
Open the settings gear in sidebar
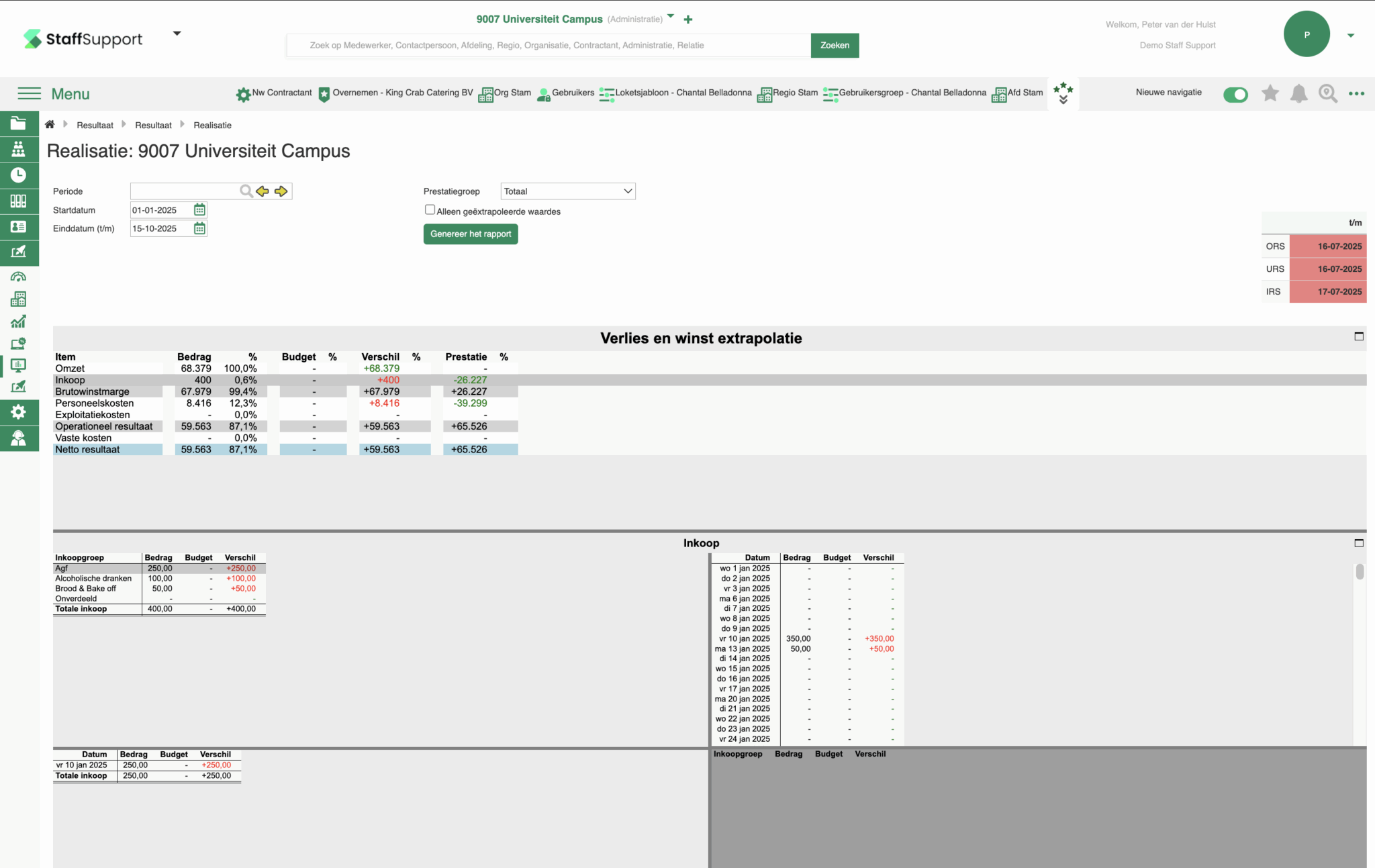click(18, 412)
